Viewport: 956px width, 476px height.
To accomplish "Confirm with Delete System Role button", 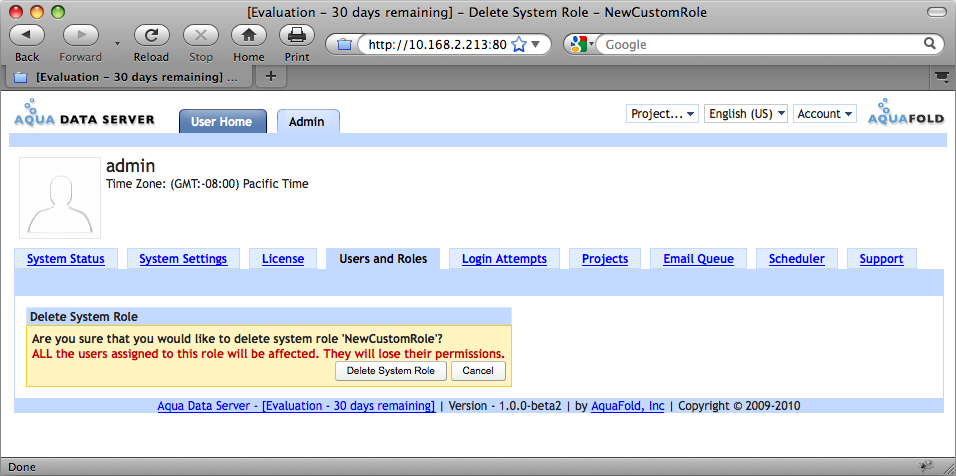I will coord(391,371).
